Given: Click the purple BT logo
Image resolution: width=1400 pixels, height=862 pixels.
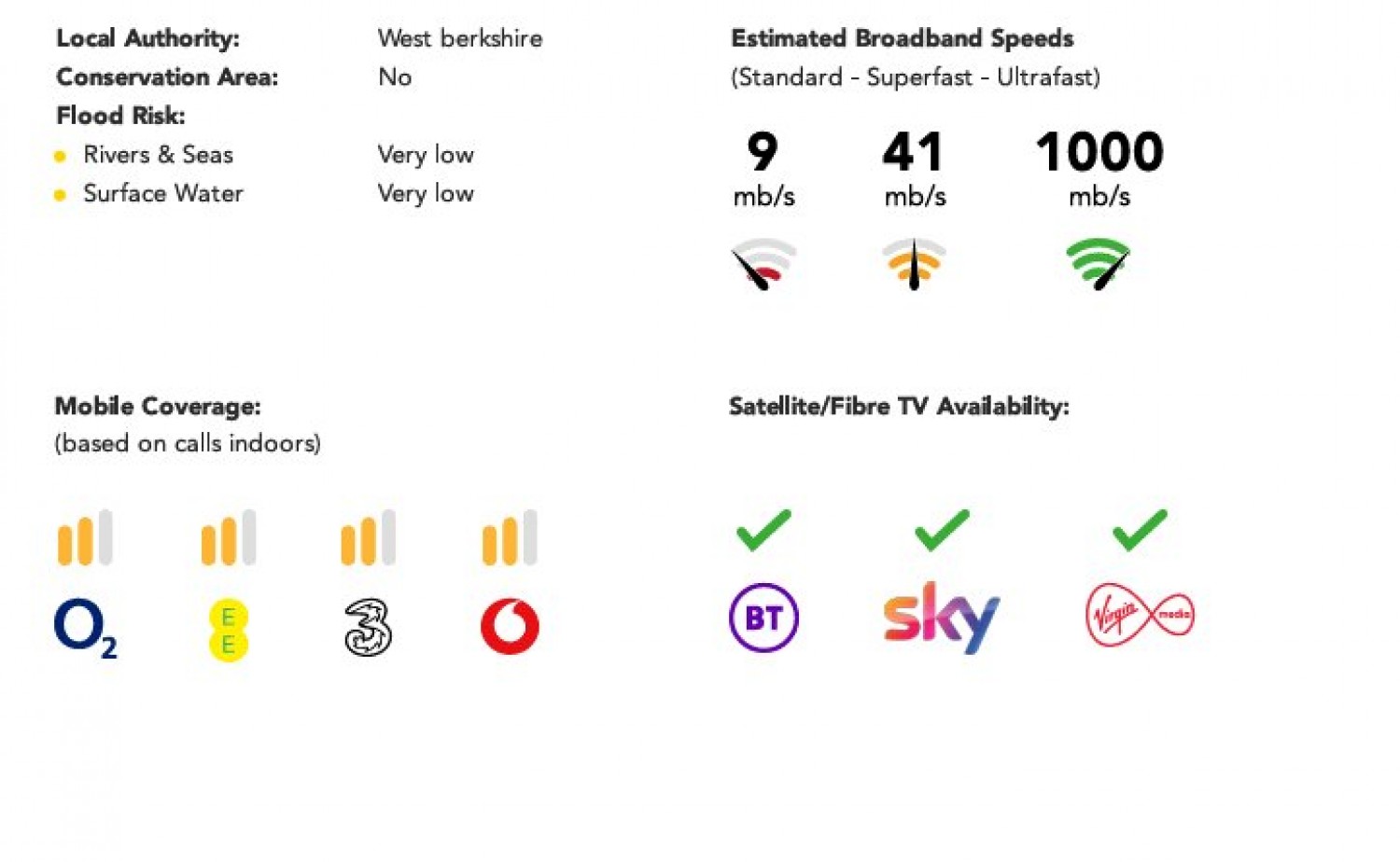Looking at the screenshot, I should click(763, 618).
